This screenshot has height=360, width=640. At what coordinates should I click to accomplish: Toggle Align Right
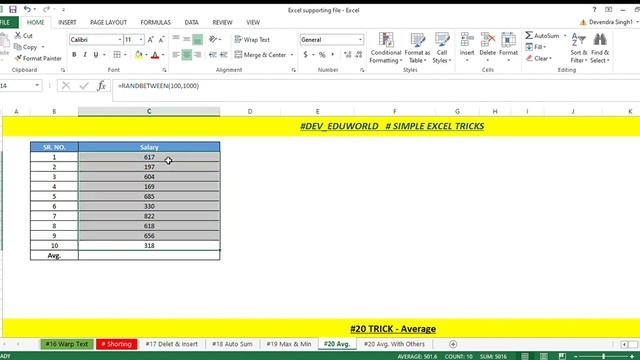click(x=198, y=55)
